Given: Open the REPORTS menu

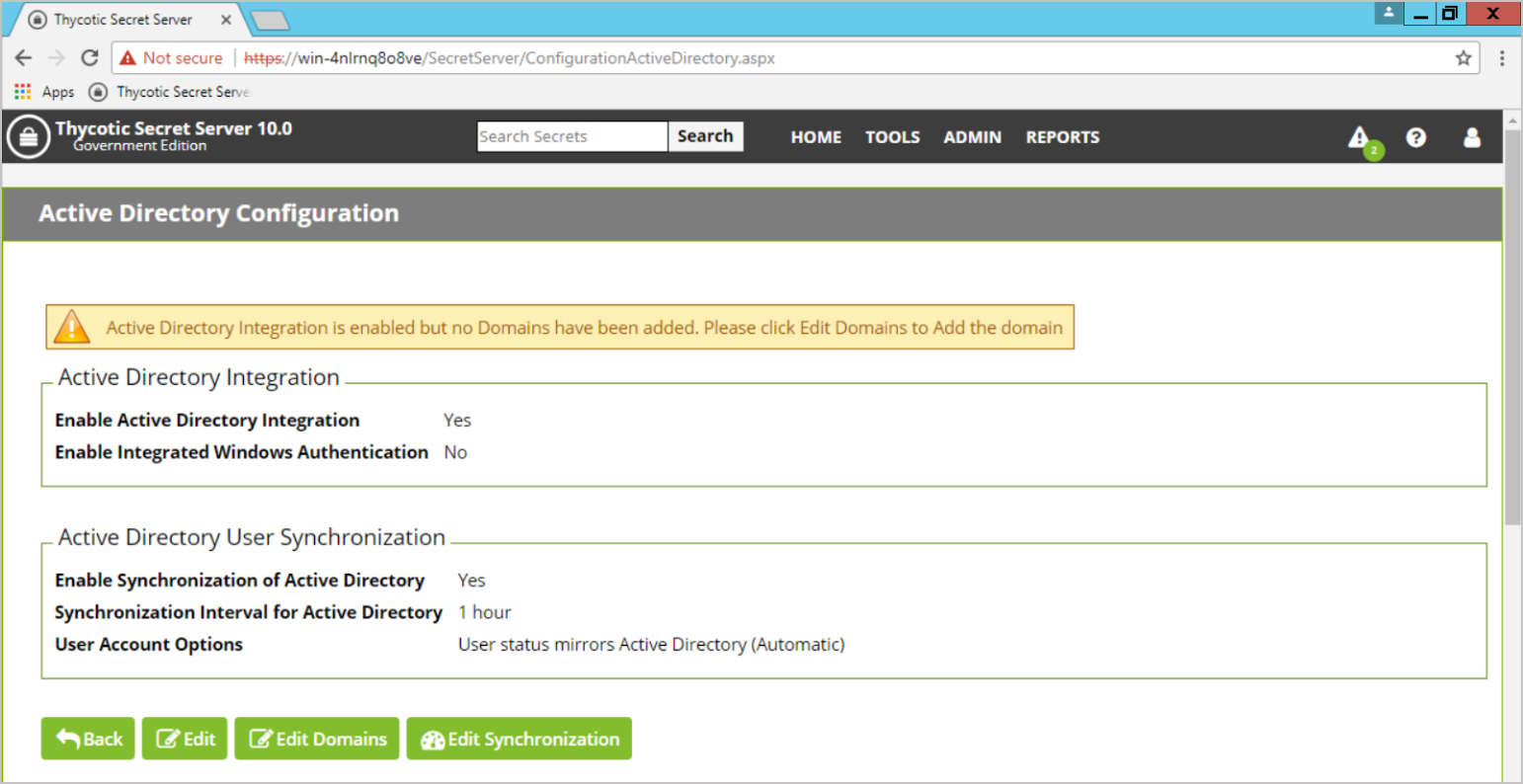Looking at the screenshot, I should point(1062,137).
